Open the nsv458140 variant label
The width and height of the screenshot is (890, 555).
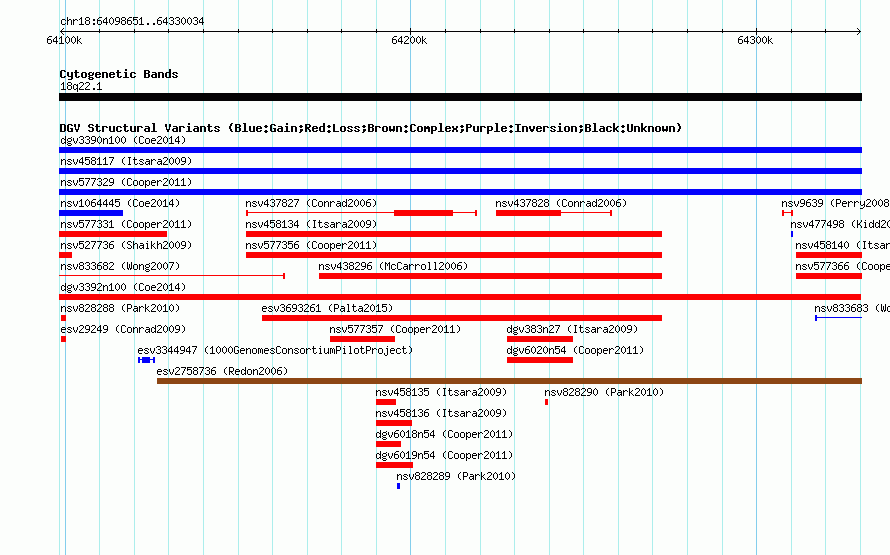pos(842,245)
